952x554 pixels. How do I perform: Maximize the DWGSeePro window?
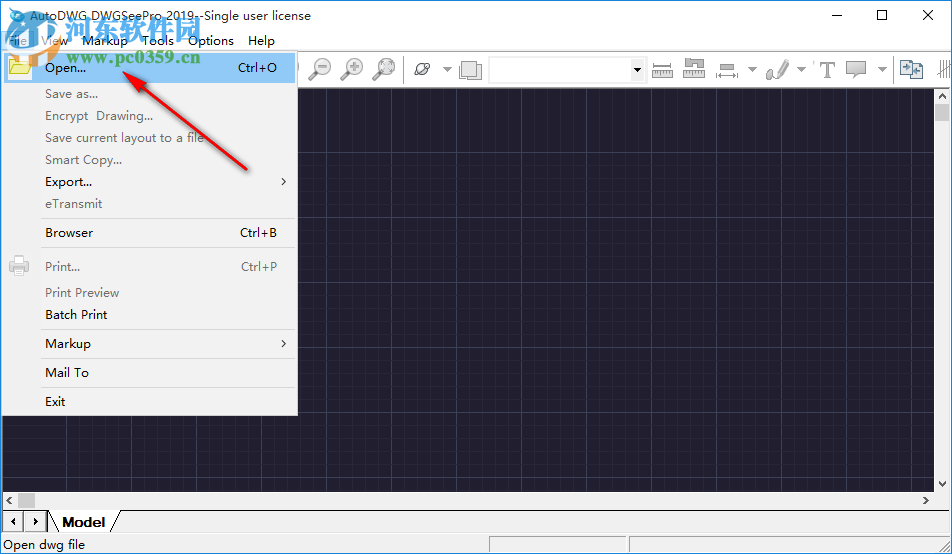tap(882, 16)
